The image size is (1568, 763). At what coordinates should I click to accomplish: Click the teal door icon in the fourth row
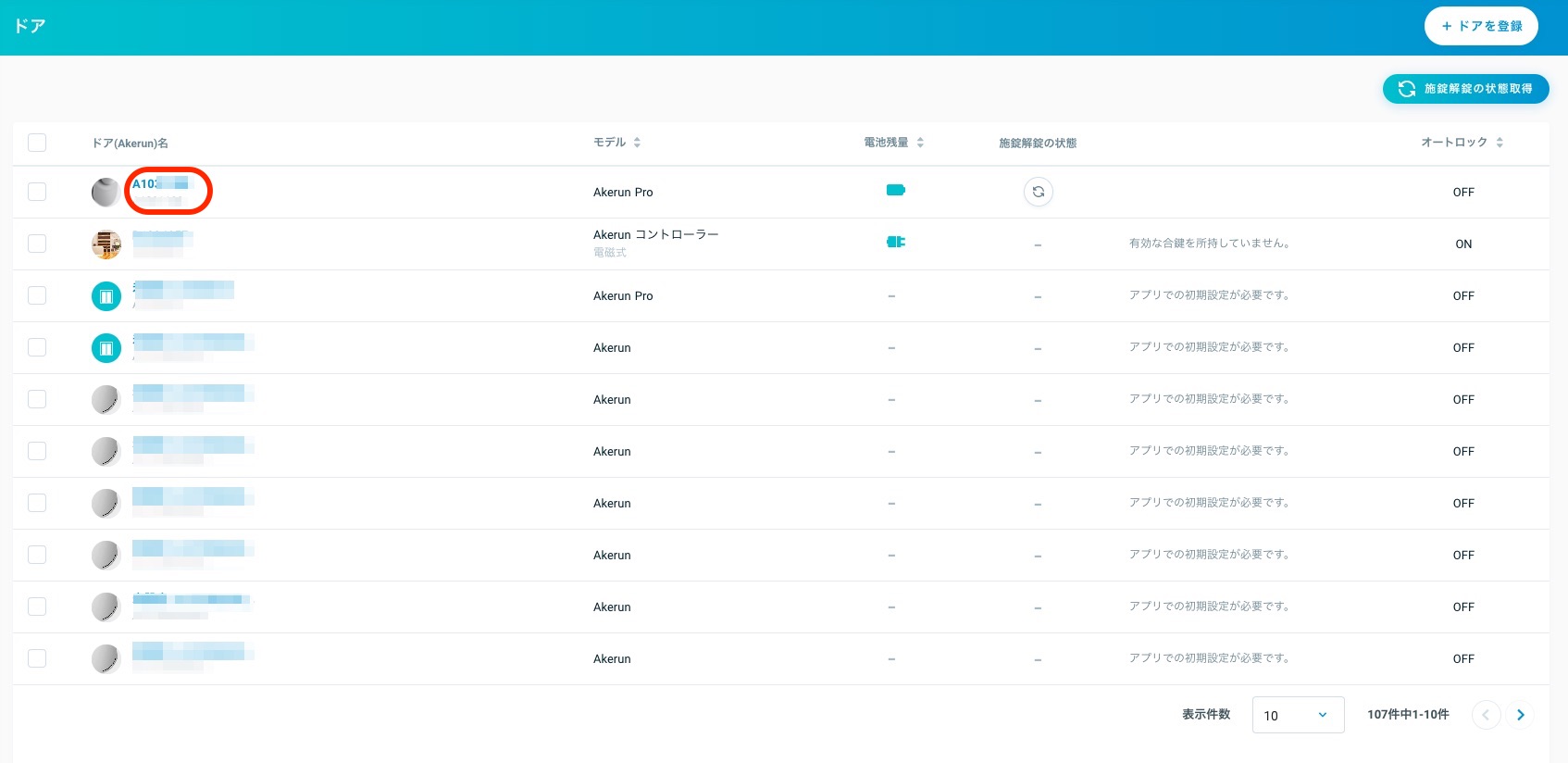[x=106, y=348]
